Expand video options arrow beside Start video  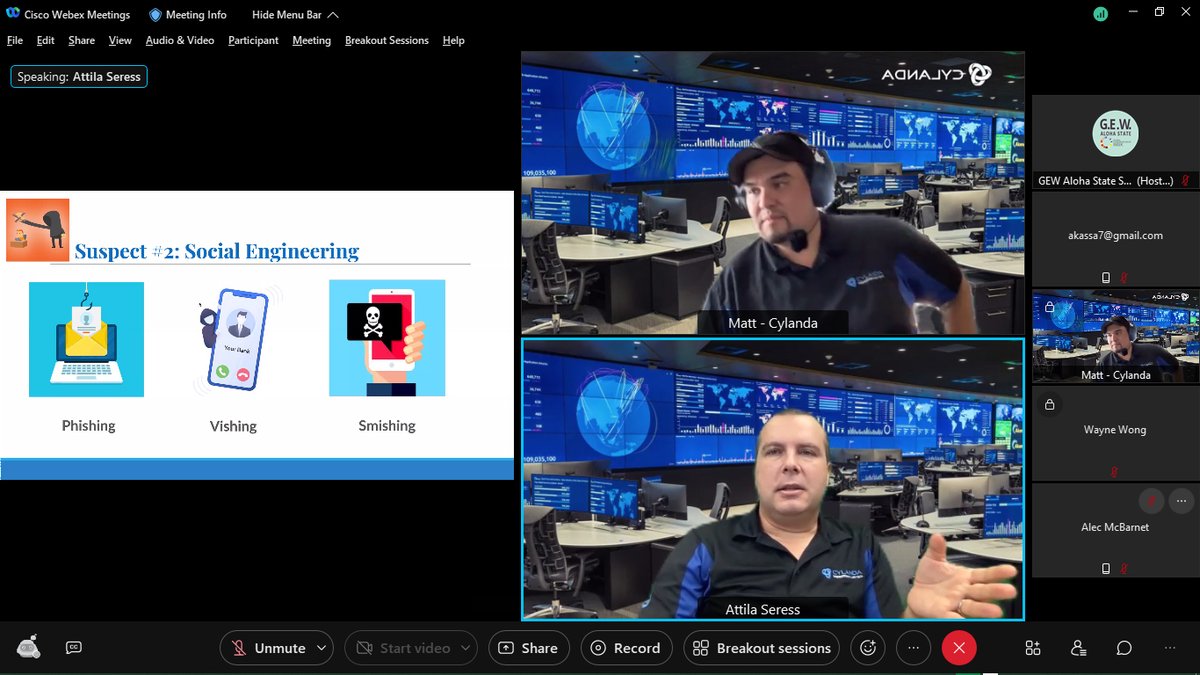click(x=465, y=648)
